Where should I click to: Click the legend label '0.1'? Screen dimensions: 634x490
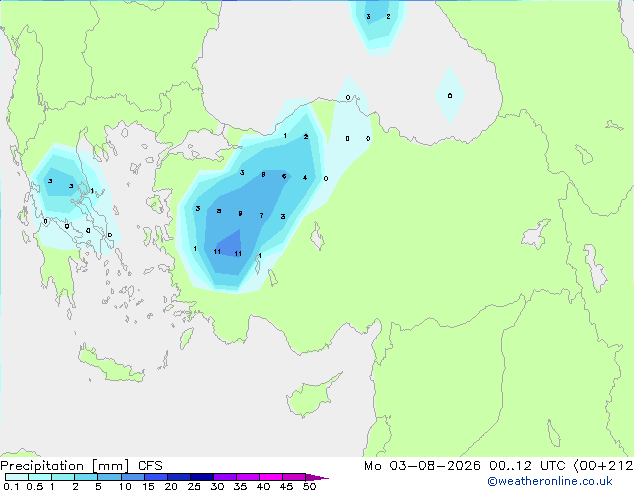[x=11, y=486]
